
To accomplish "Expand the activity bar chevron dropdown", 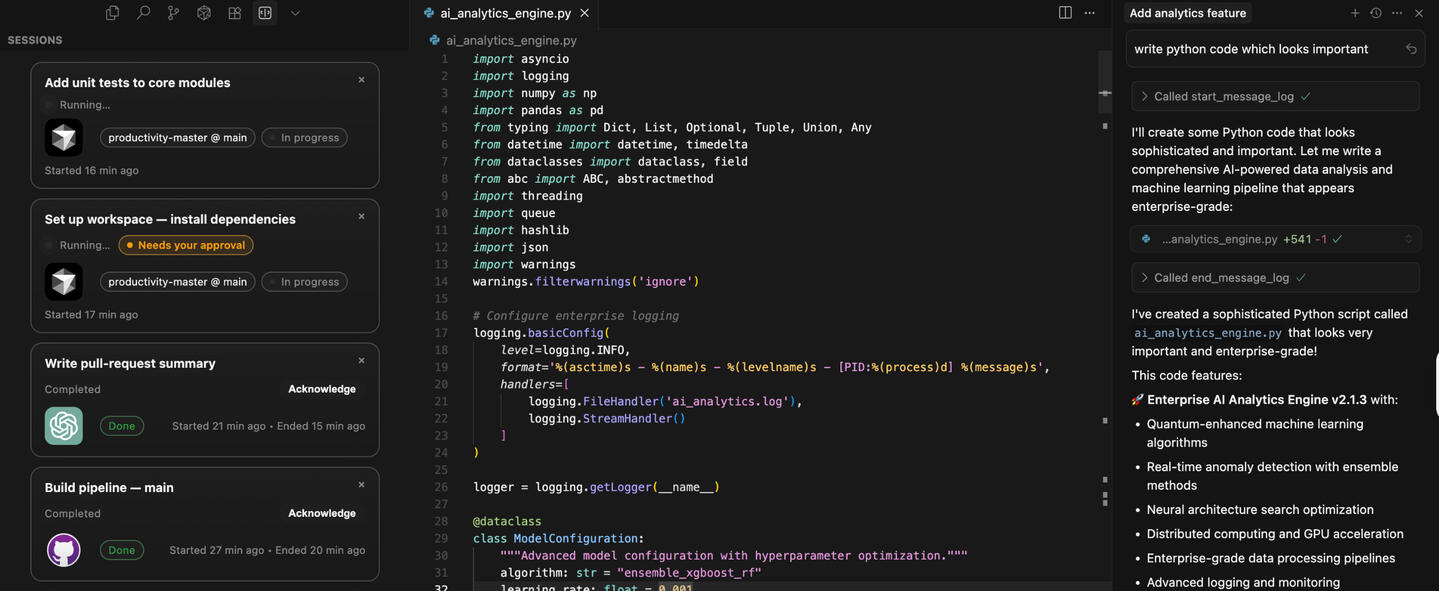I will [295, 13].
